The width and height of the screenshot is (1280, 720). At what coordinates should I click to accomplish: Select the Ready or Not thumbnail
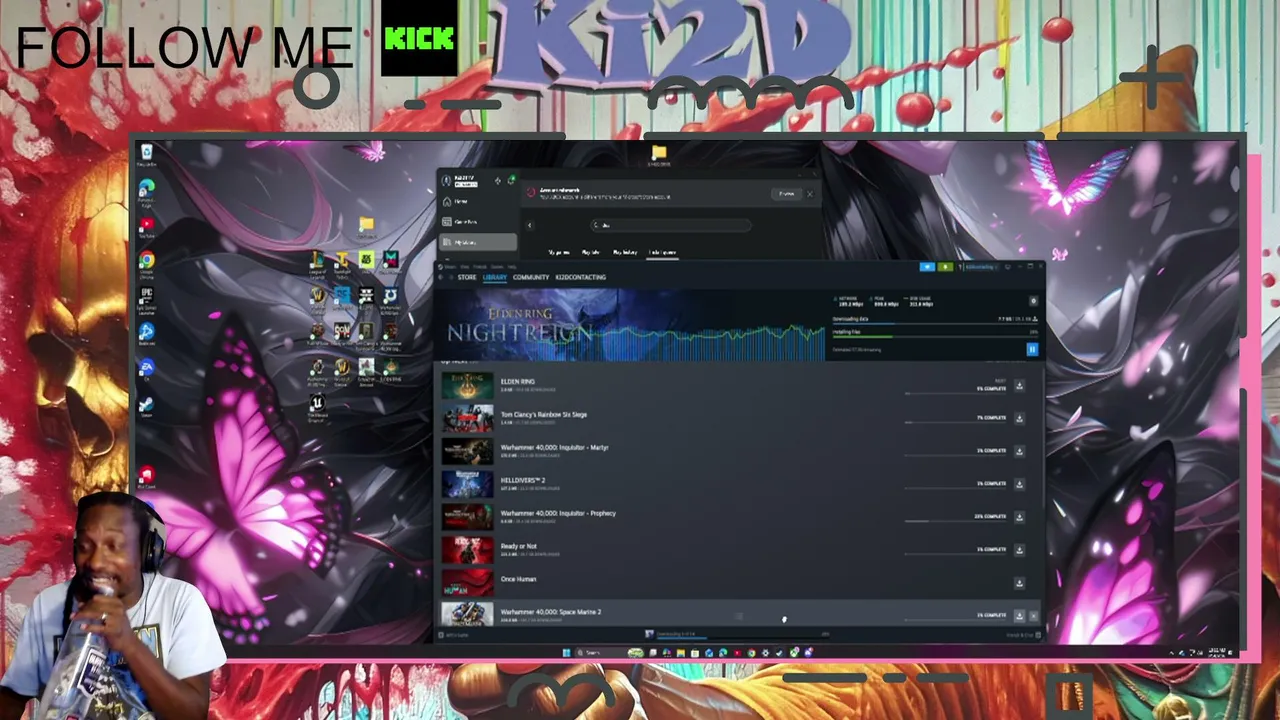468,551
